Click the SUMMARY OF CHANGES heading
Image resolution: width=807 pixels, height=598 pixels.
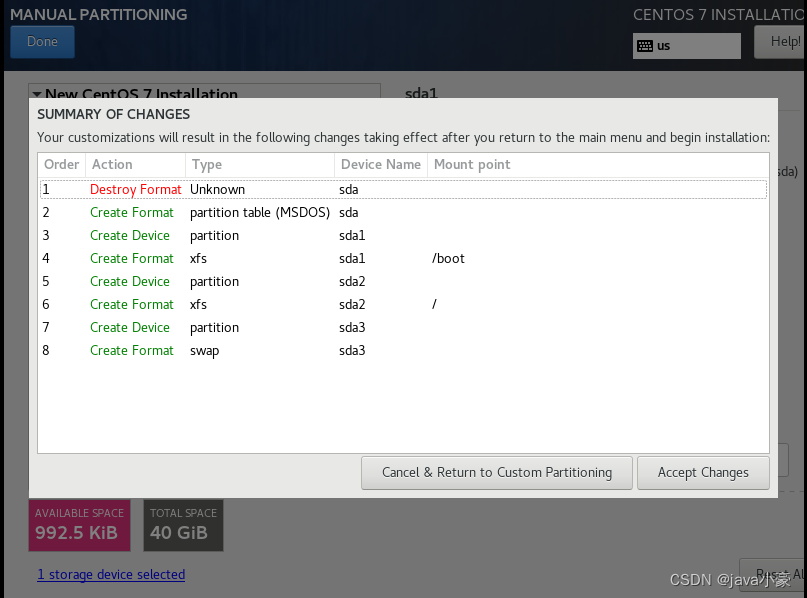click(113, 114)
